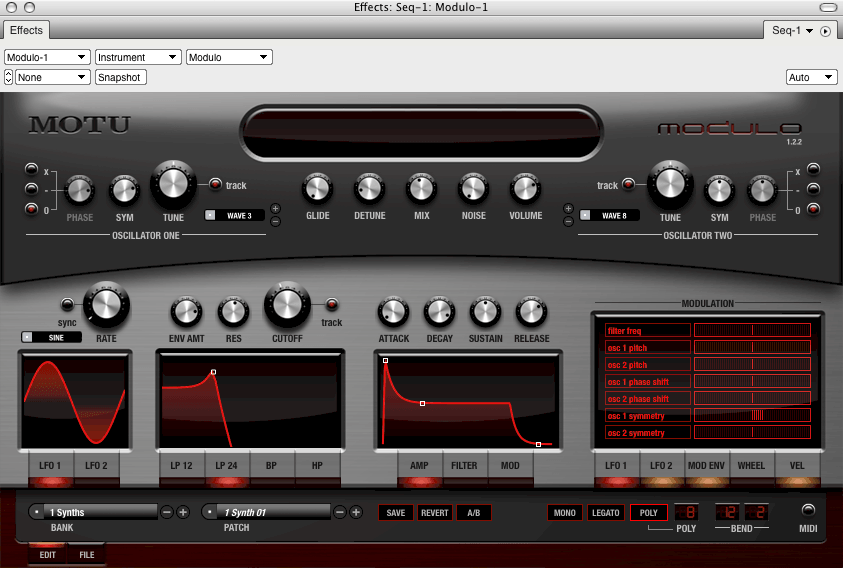Click the NOISE knob
The width and height of the screenshot is (843, 568).
[x=474, y=189]
